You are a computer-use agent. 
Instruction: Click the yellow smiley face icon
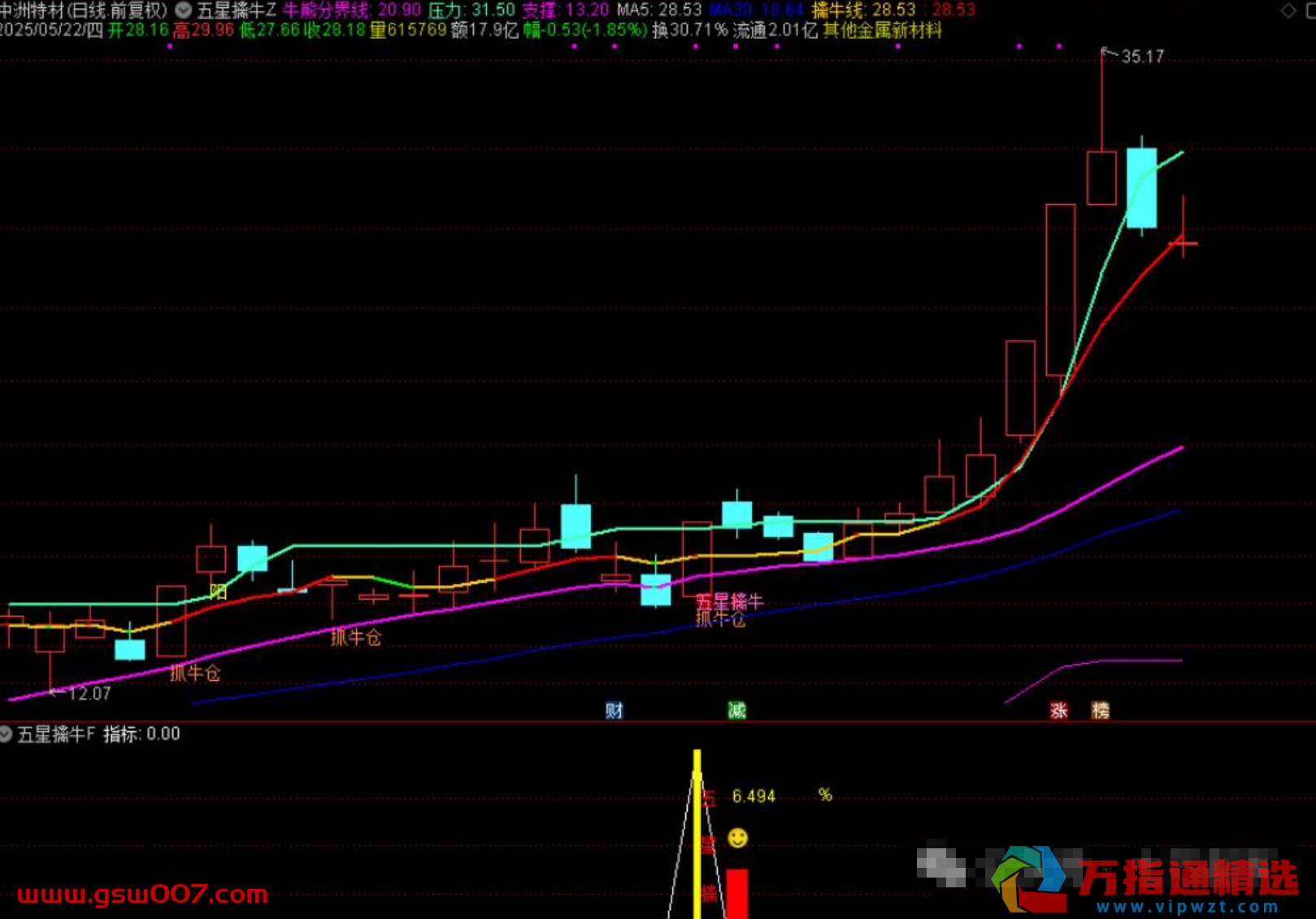pos(737,838)
